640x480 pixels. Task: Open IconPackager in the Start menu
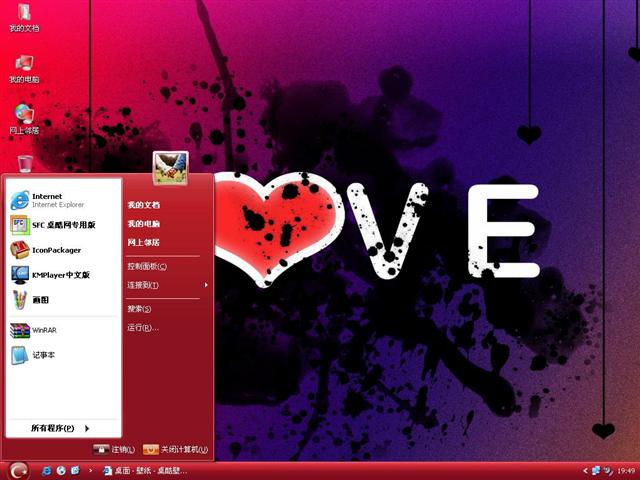(64, 250)
